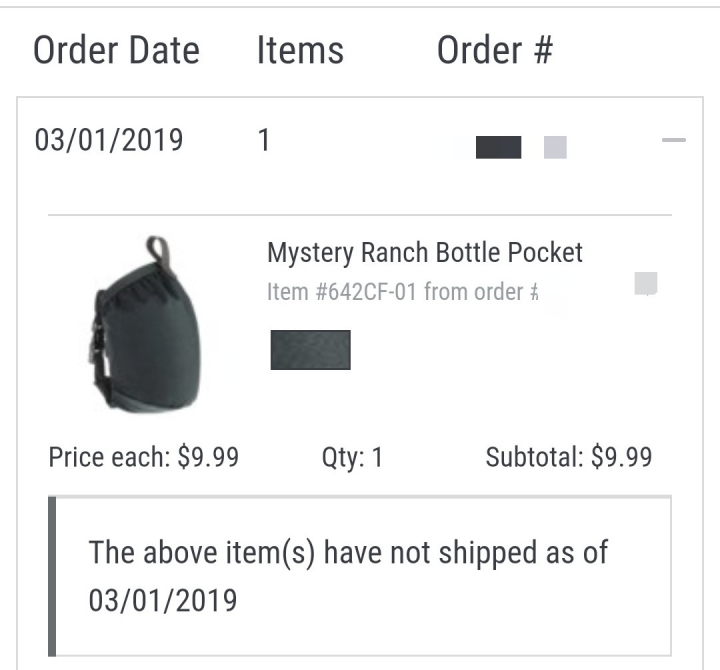This screenshot has height=670, width=720.
Task: Click the light gray square beside order number
Action: [x=555, y=147]
